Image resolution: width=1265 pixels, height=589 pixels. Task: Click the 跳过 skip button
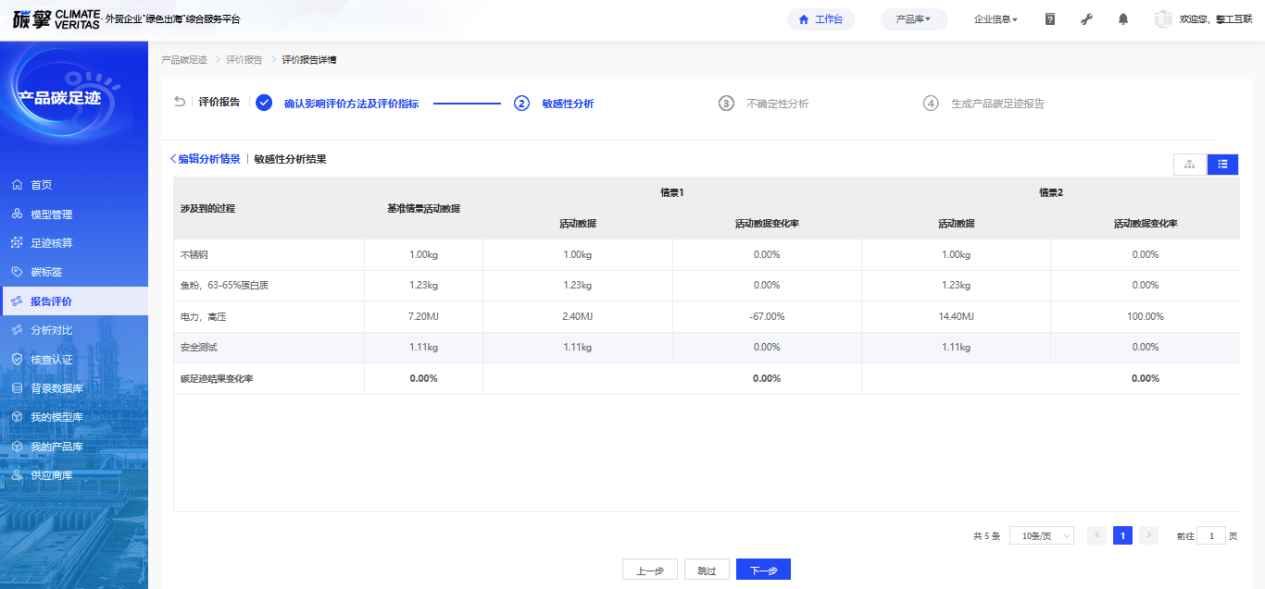[x=707, y=570]
